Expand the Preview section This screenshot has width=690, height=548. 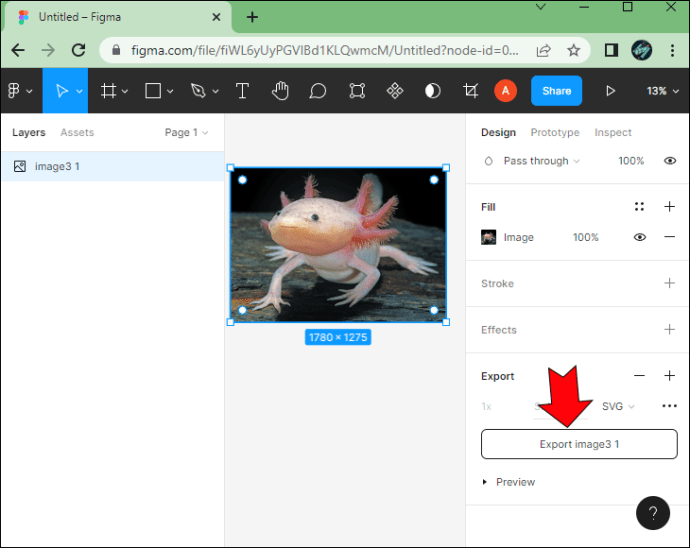coord(508,482)
